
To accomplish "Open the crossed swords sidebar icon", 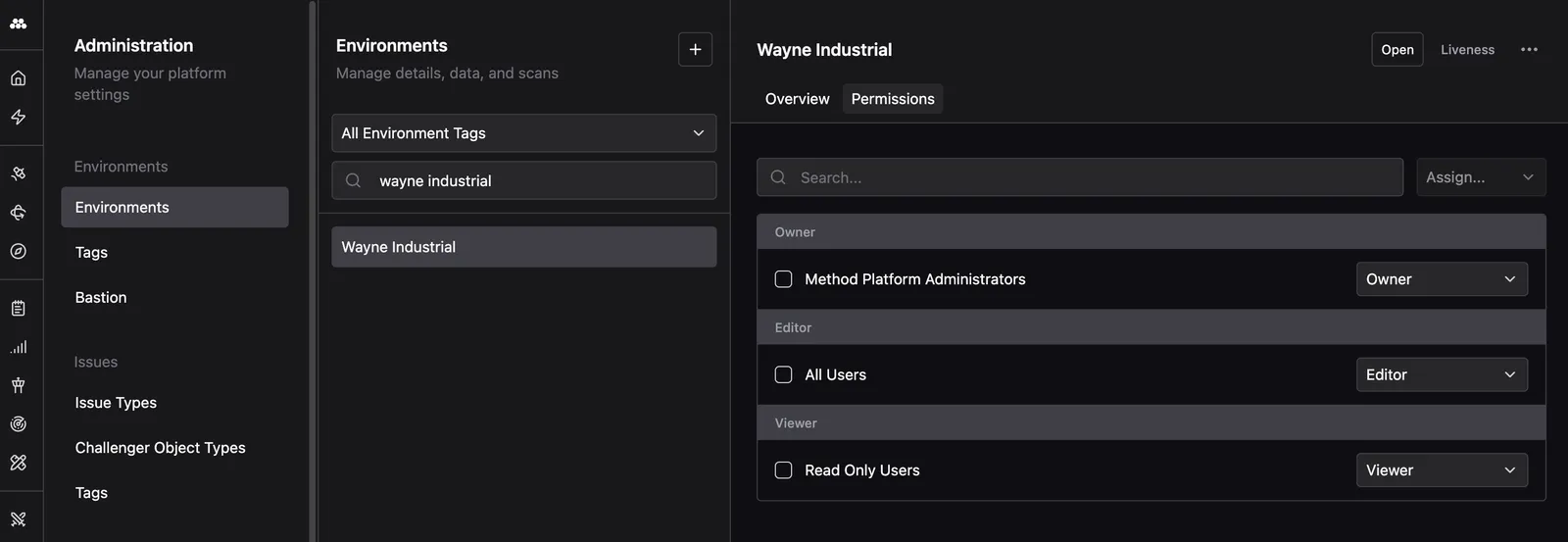I will [19, 519].
